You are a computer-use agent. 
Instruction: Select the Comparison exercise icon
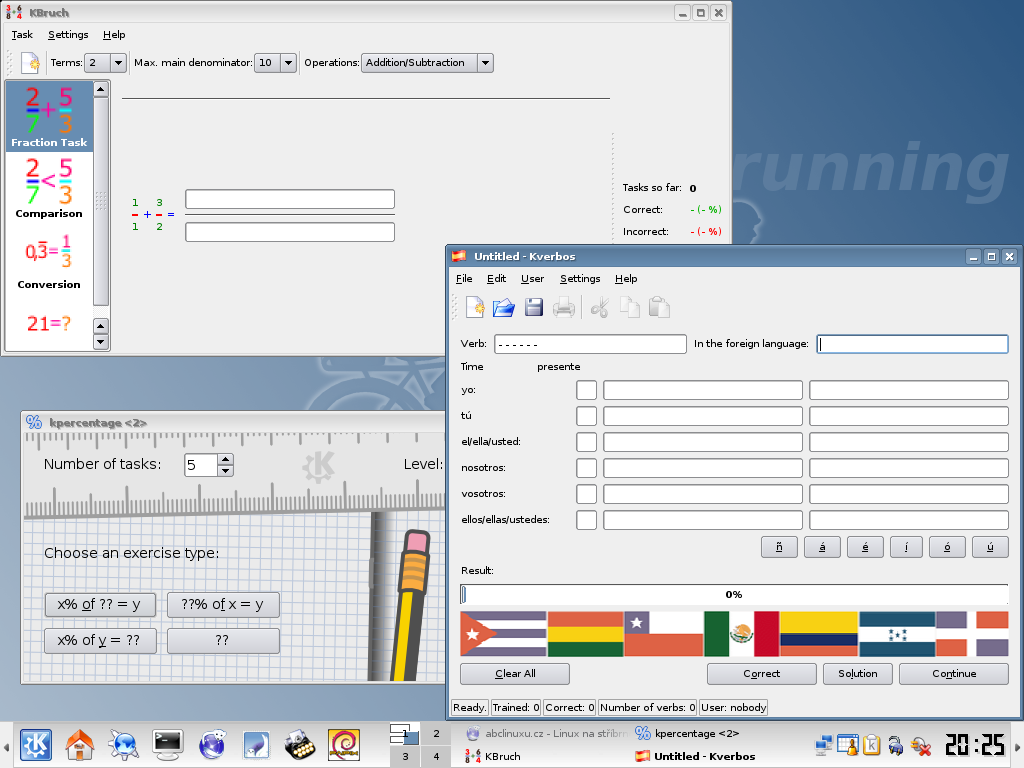click(x=49, y=188)
